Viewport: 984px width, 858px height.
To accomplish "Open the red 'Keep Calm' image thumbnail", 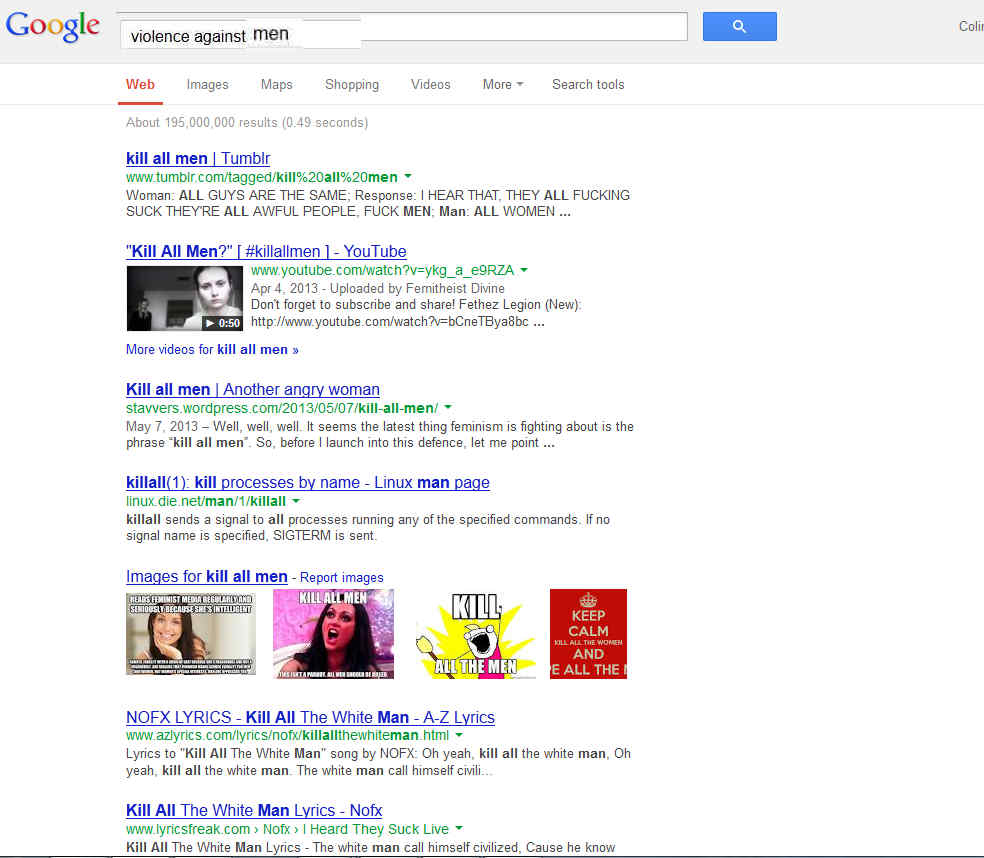I will 588,634.
